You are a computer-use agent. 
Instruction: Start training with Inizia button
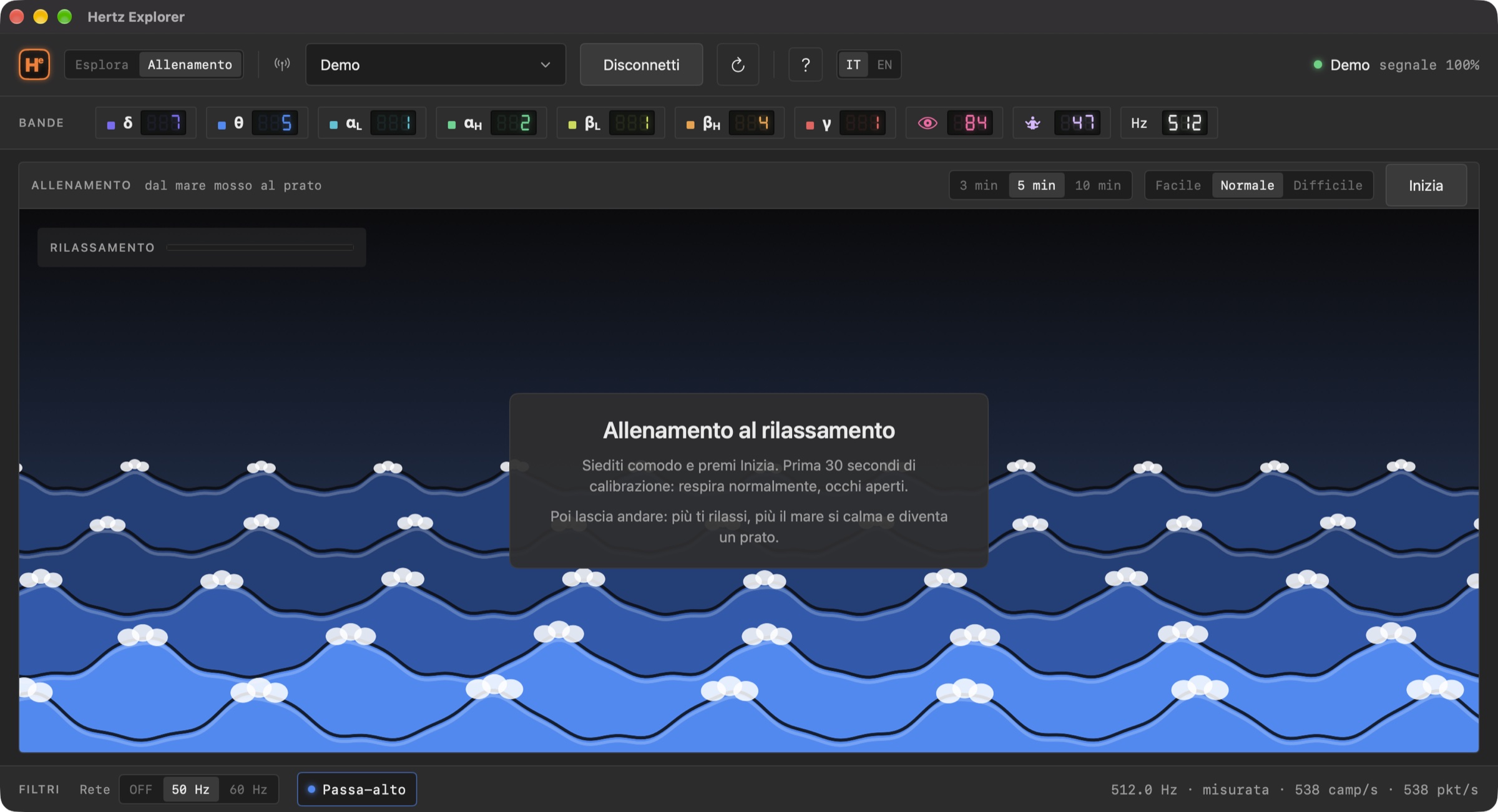click(x=1426, y=185)
